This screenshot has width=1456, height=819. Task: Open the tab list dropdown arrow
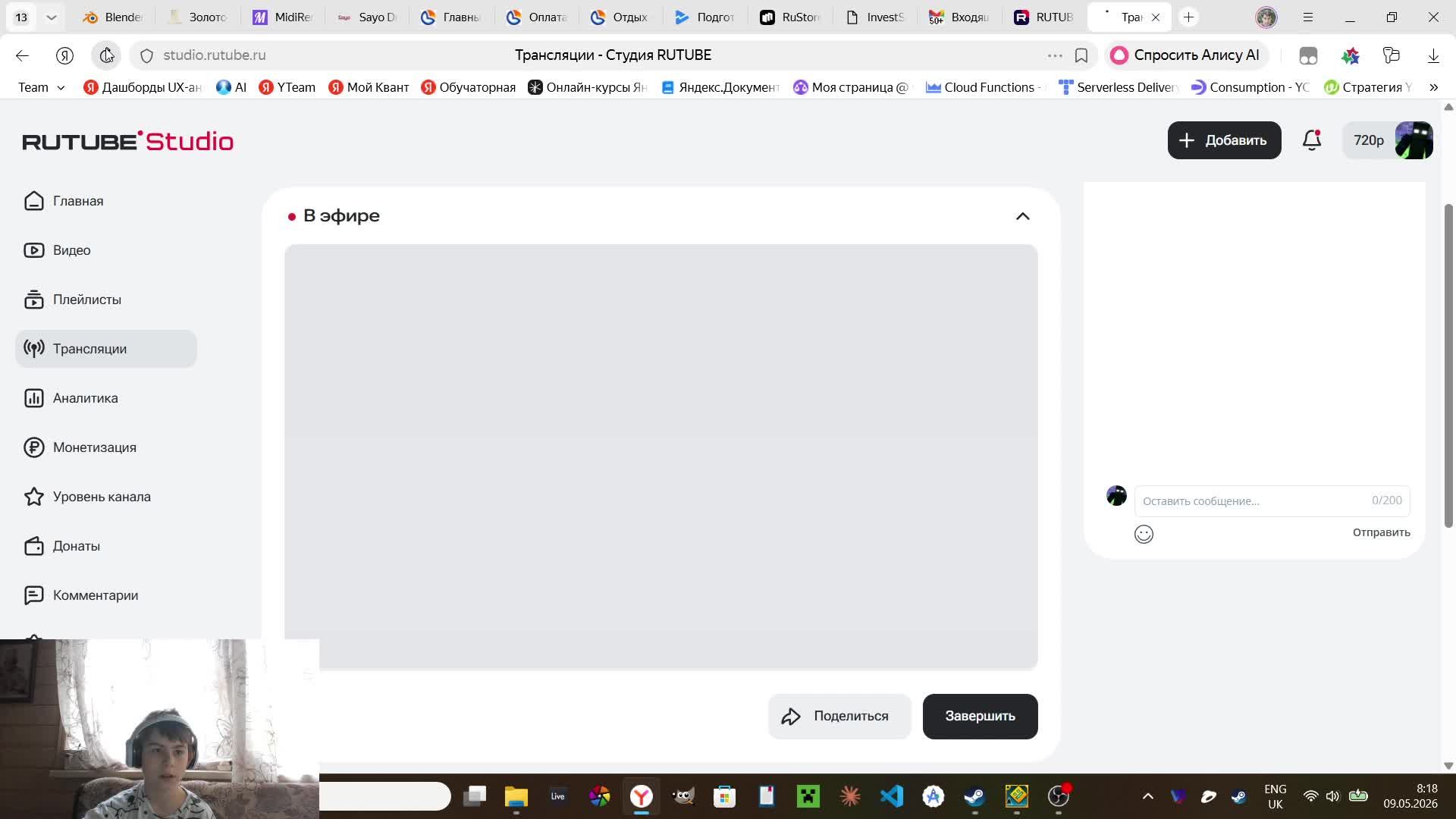52,17
